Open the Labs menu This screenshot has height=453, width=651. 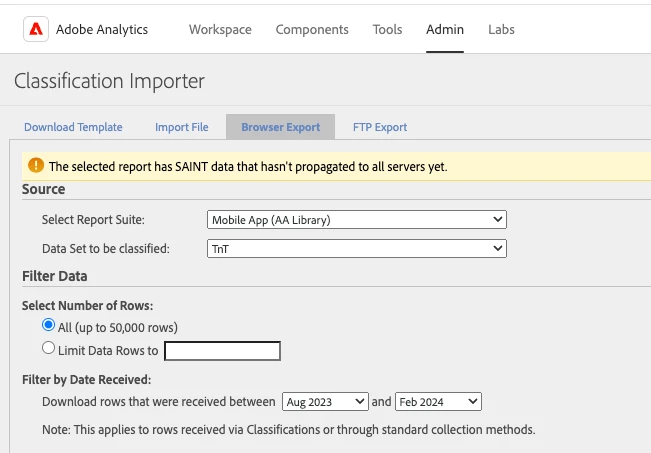[501, 29]
